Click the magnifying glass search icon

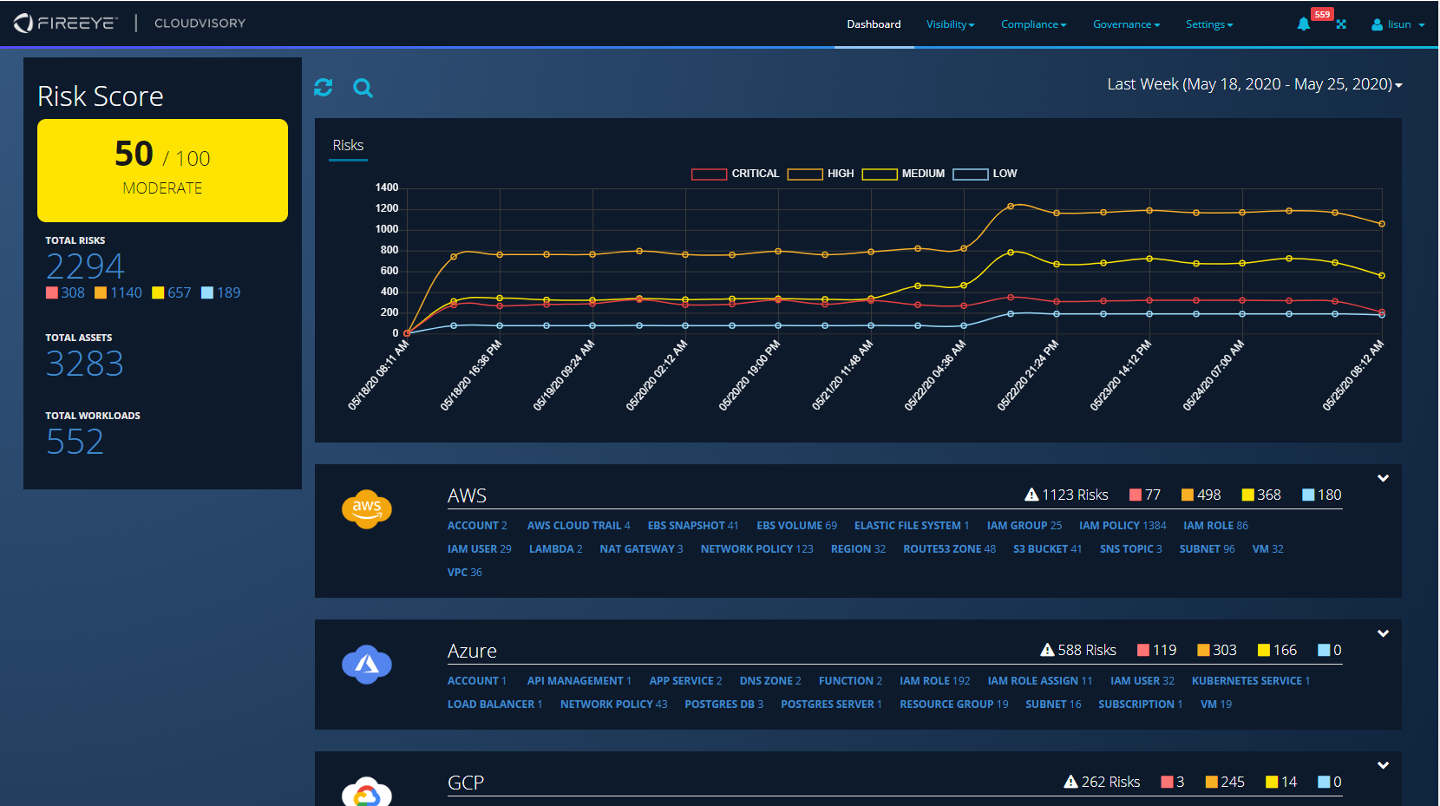click(363, 88)
